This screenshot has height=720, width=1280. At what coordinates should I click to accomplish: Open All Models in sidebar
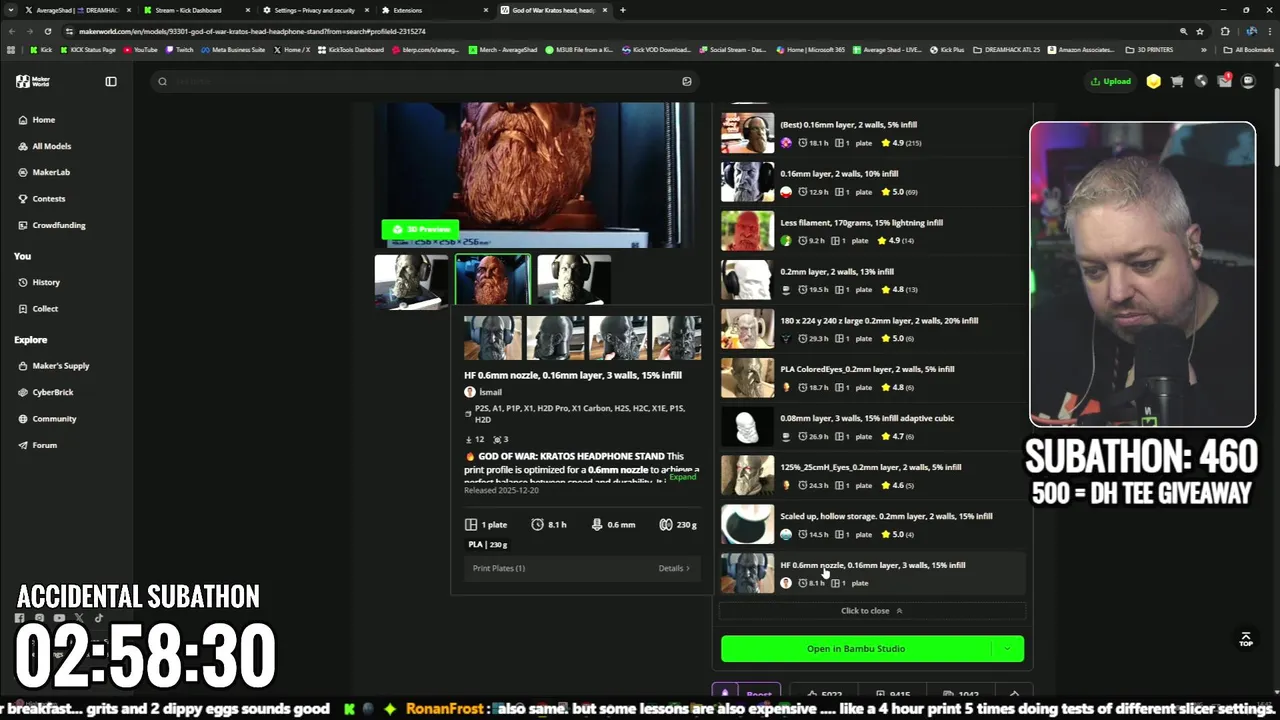tap(51, 146)
